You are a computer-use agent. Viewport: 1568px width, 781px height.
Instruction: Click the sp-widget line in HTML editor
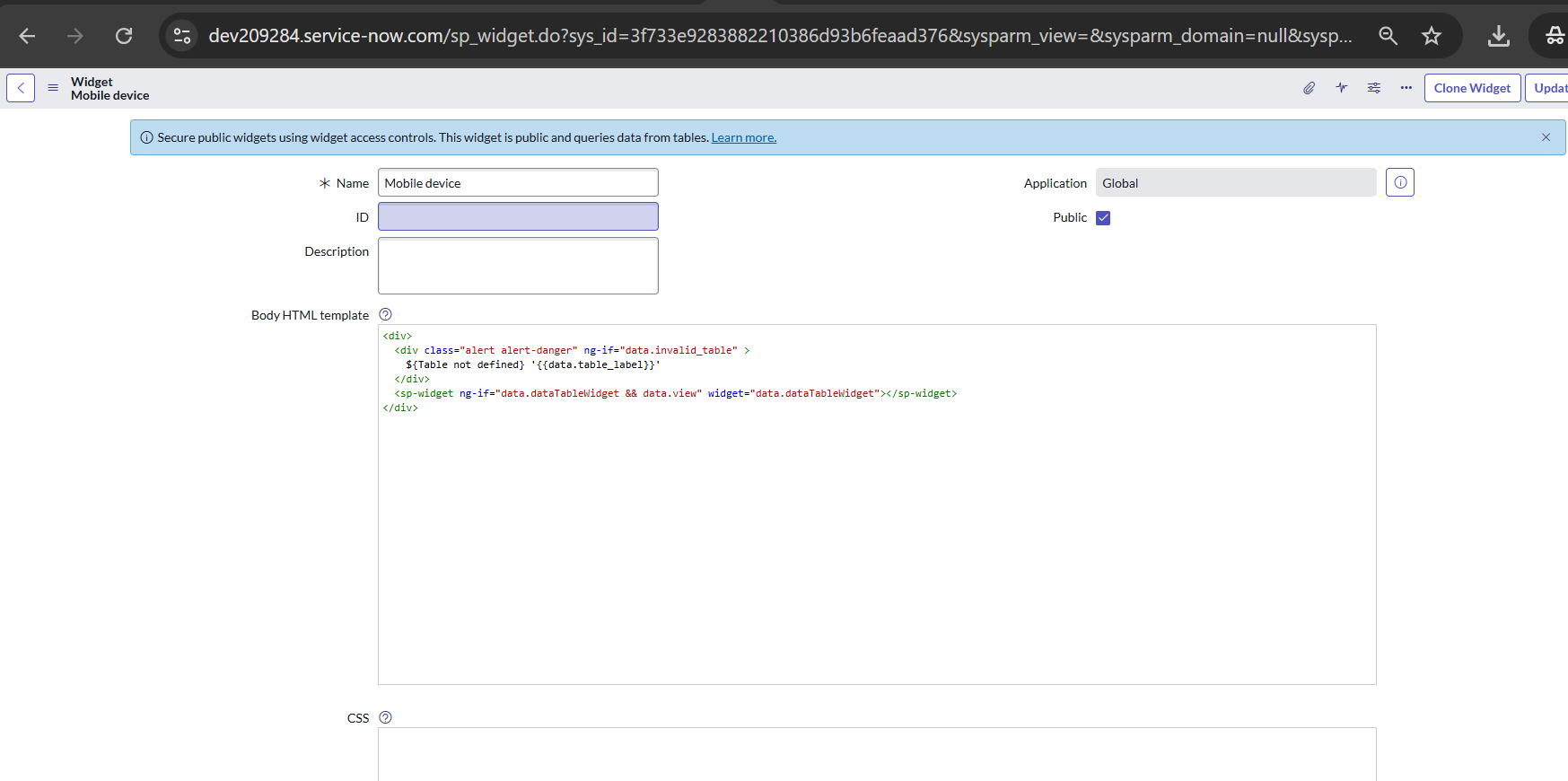[x=675, y=393]
